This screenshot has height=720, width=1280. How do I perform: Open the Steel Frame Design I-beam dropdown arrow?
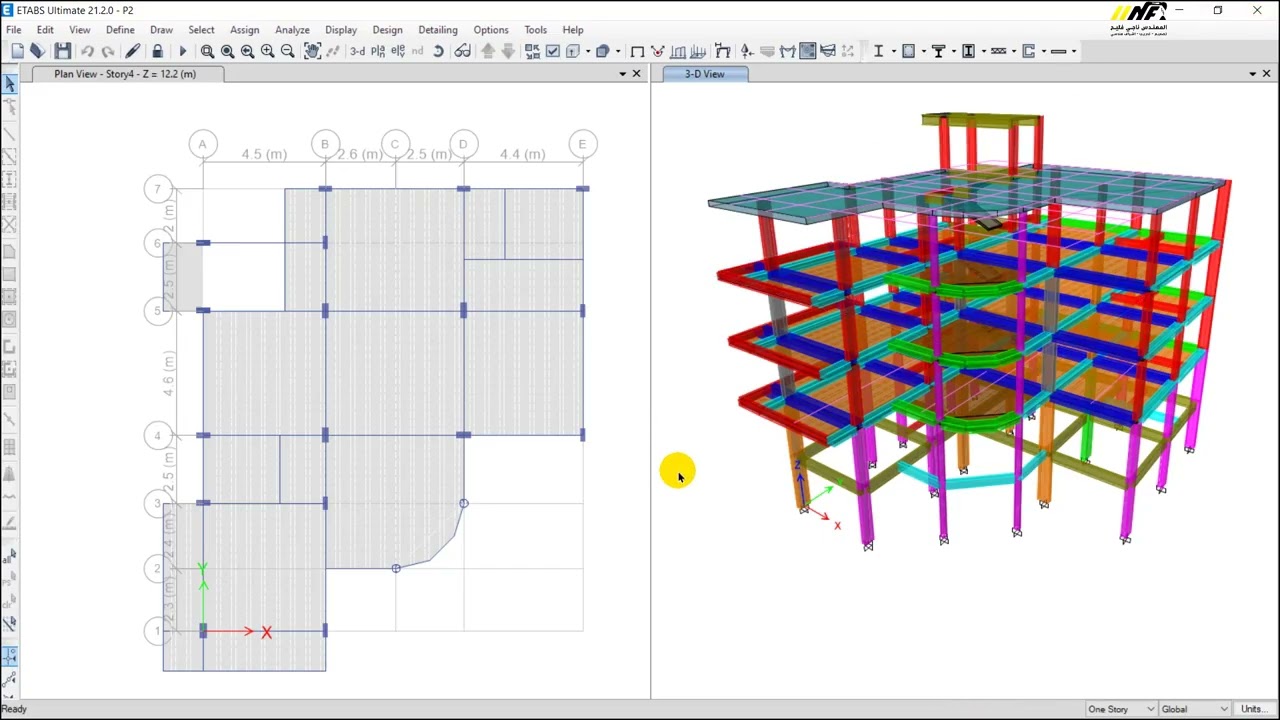894,51
